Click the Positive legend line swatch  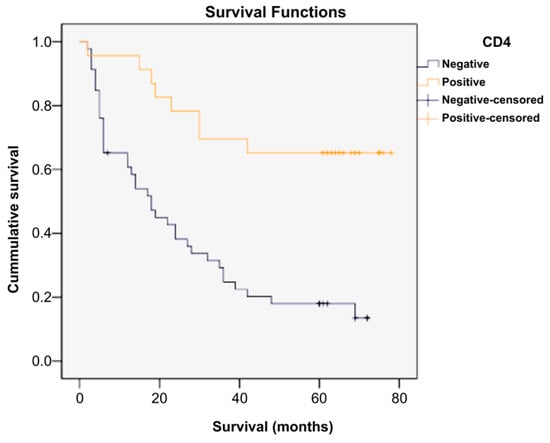click(428, 82)
